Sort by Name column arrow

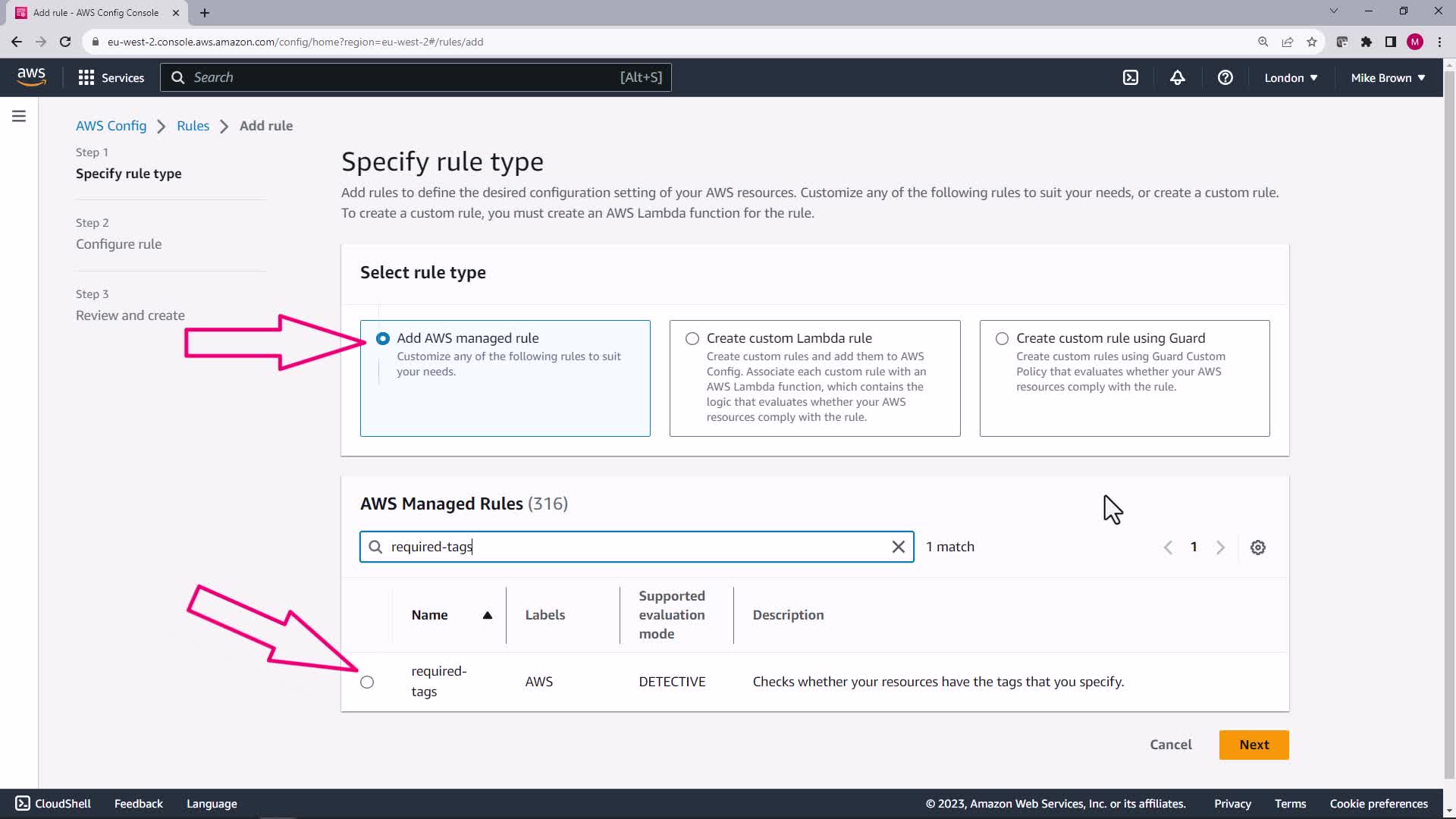point(488,615)
